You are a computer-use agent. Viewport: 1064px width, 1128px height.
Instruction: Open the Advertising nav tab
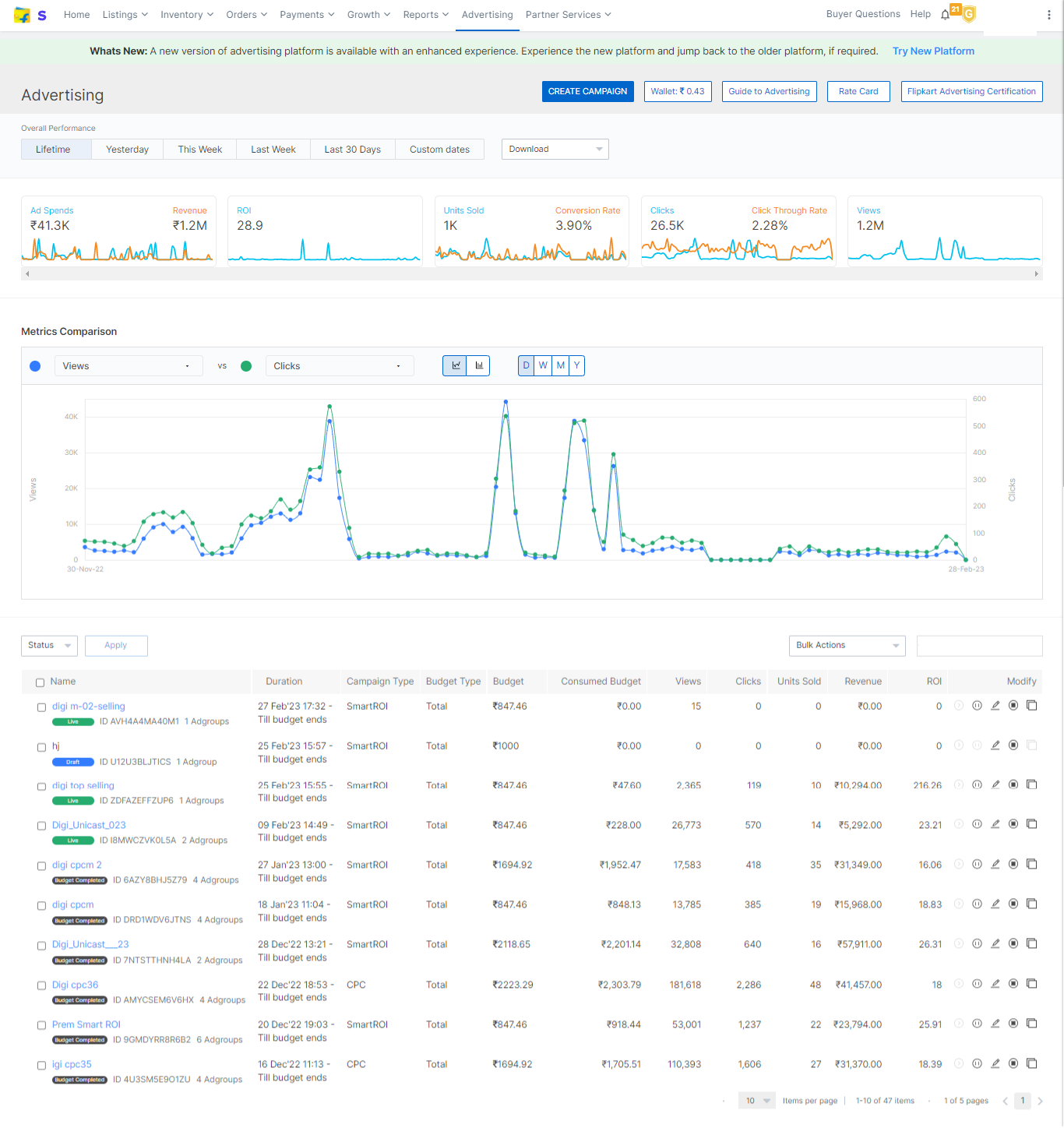pyautogui.click(x=488, y=15)
